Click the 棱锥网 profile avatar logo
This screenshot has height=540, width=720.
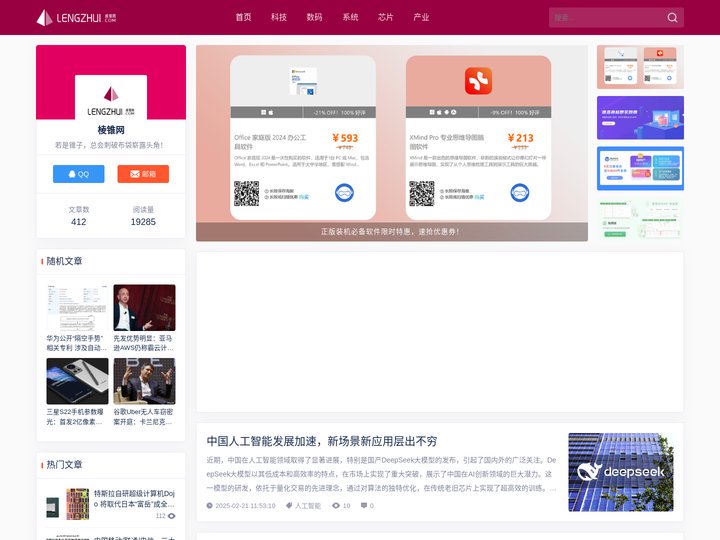tap(111, 98)
